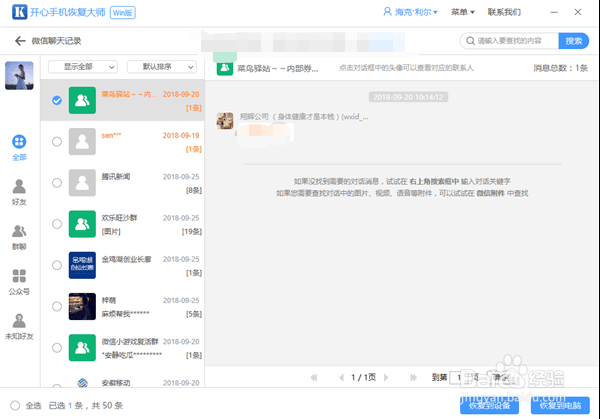Click the 消息总数 message count label
Viewport: 600px width, 419px height.
[x=561, y=68]
